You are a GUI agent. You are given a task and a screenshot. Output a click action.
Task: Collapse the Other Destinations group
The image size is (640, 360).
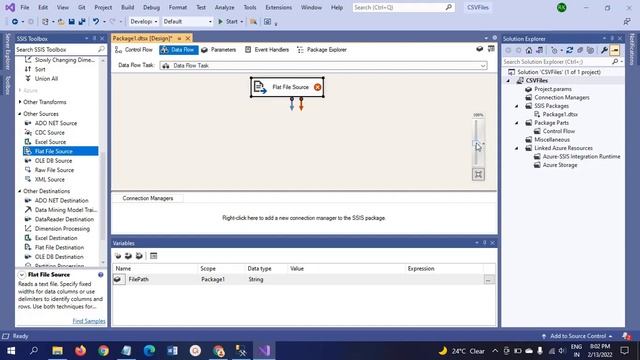coord(20,191)
